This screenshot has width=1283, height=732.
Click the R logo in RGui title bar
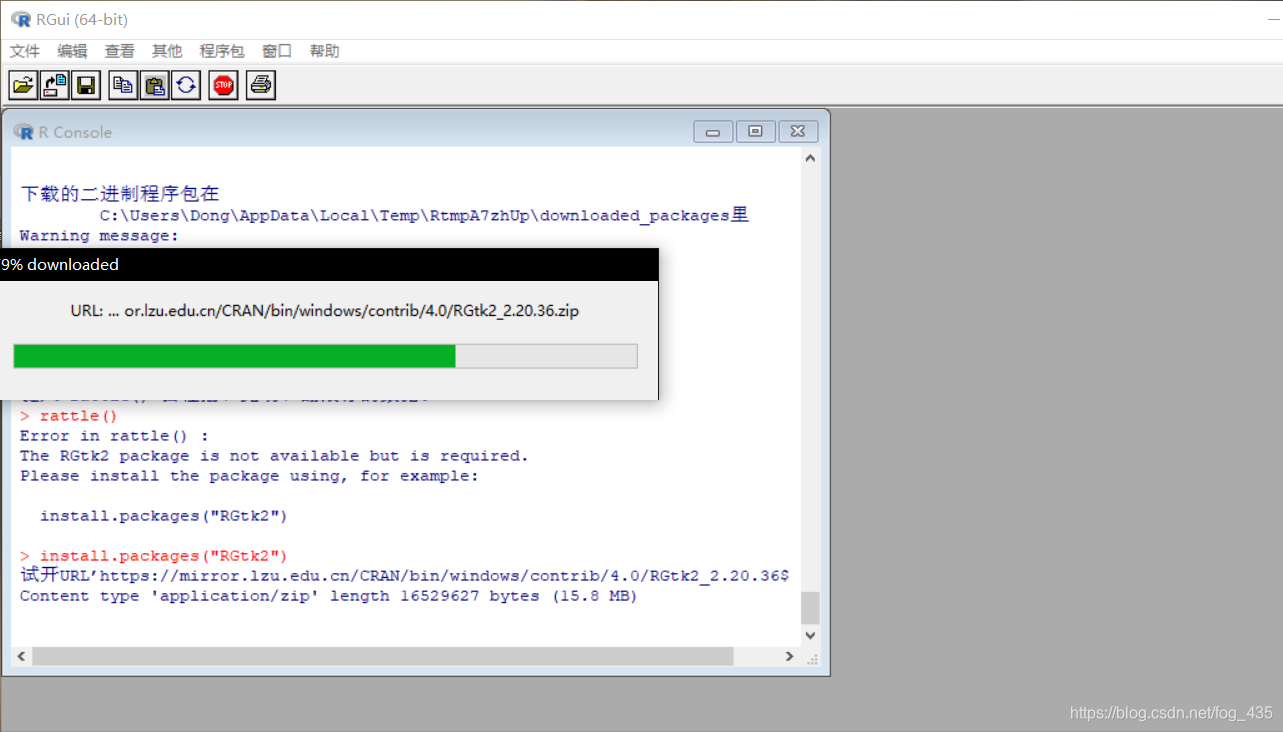[20, 19]
